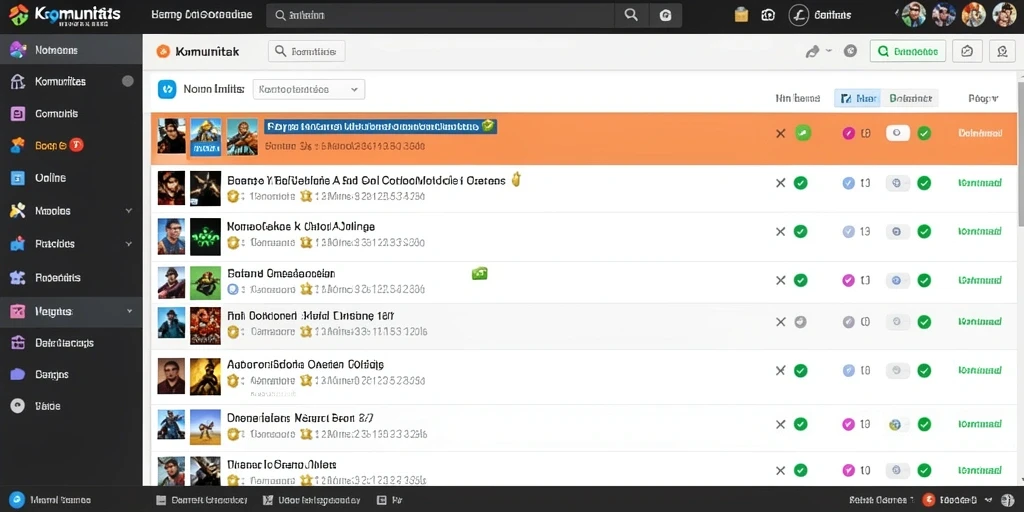Viewport: 1024px width, 512px height.
Task: Click the top bar search input field
Action: coord(441,15)
